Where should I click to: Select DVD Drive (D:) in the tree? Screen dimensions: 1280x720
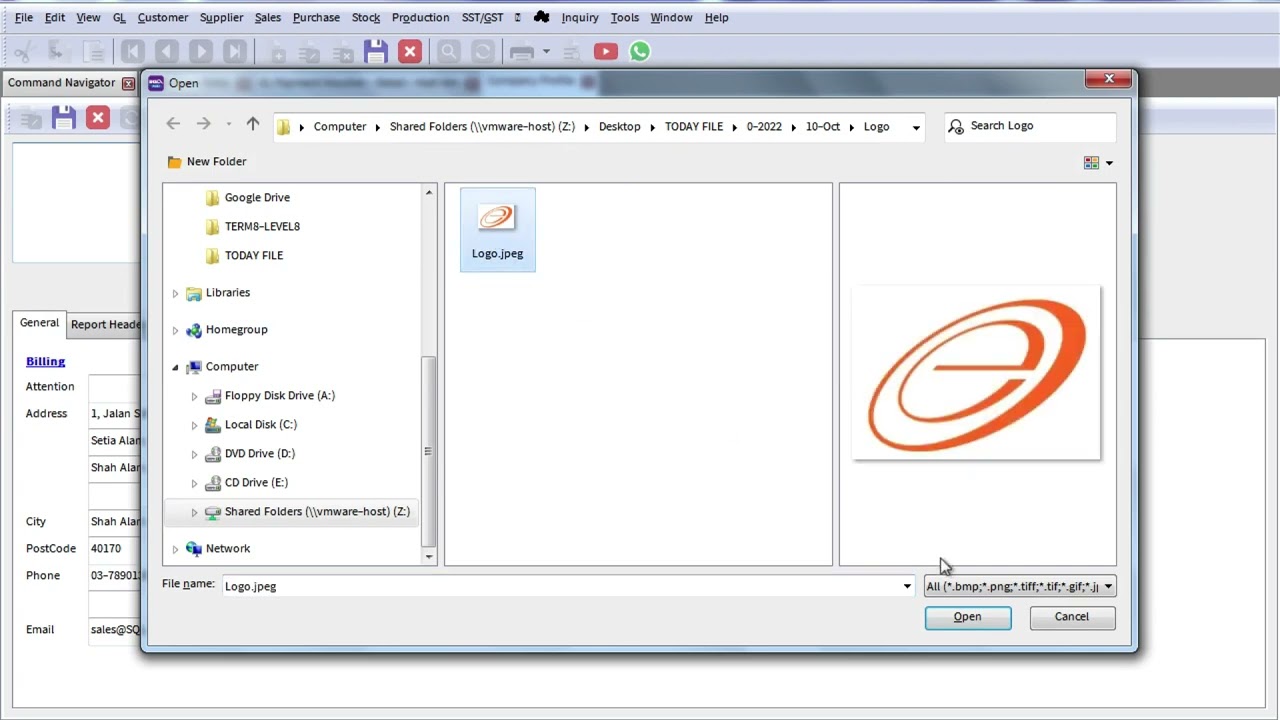pos(259,454)
